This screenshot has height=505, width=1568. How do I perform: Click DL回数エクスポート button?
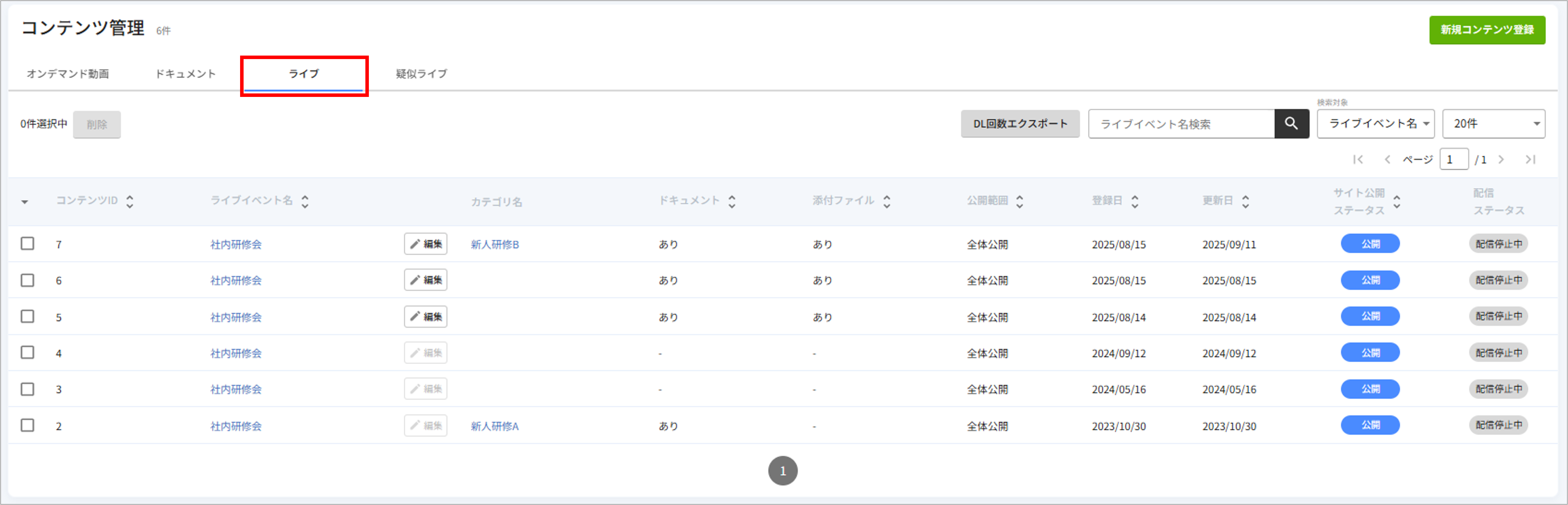click(1020, 124)
